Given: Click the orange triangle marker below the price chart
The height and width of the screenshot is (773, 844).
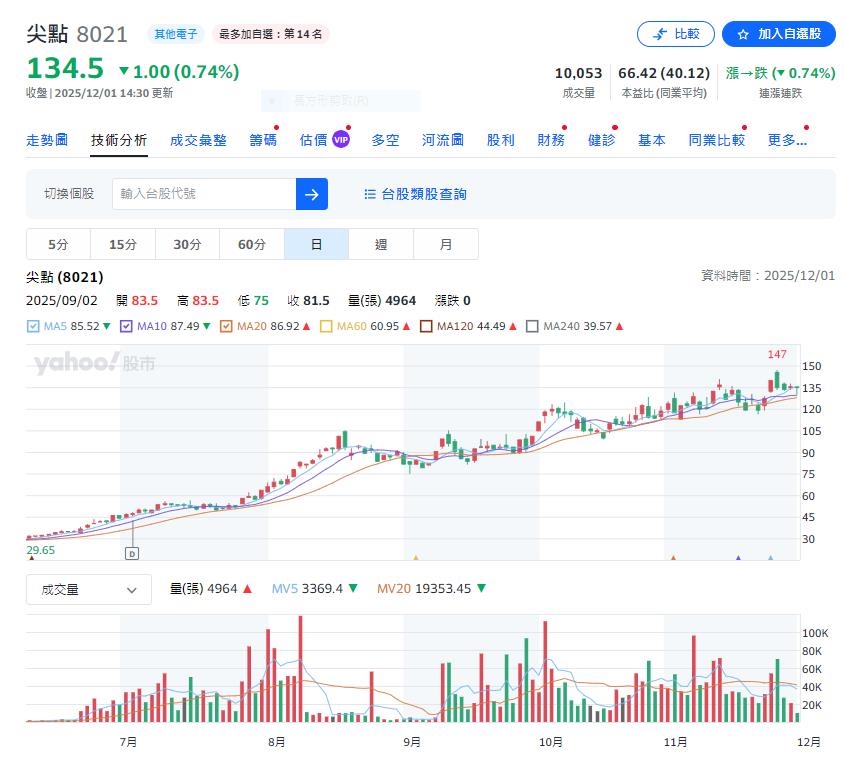Looking at the screenshot, I should [416, 556].
